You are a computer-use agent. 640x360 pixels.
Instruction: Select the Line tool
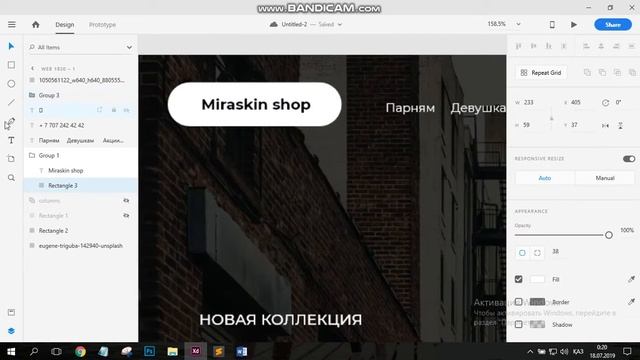coord(11,102)
